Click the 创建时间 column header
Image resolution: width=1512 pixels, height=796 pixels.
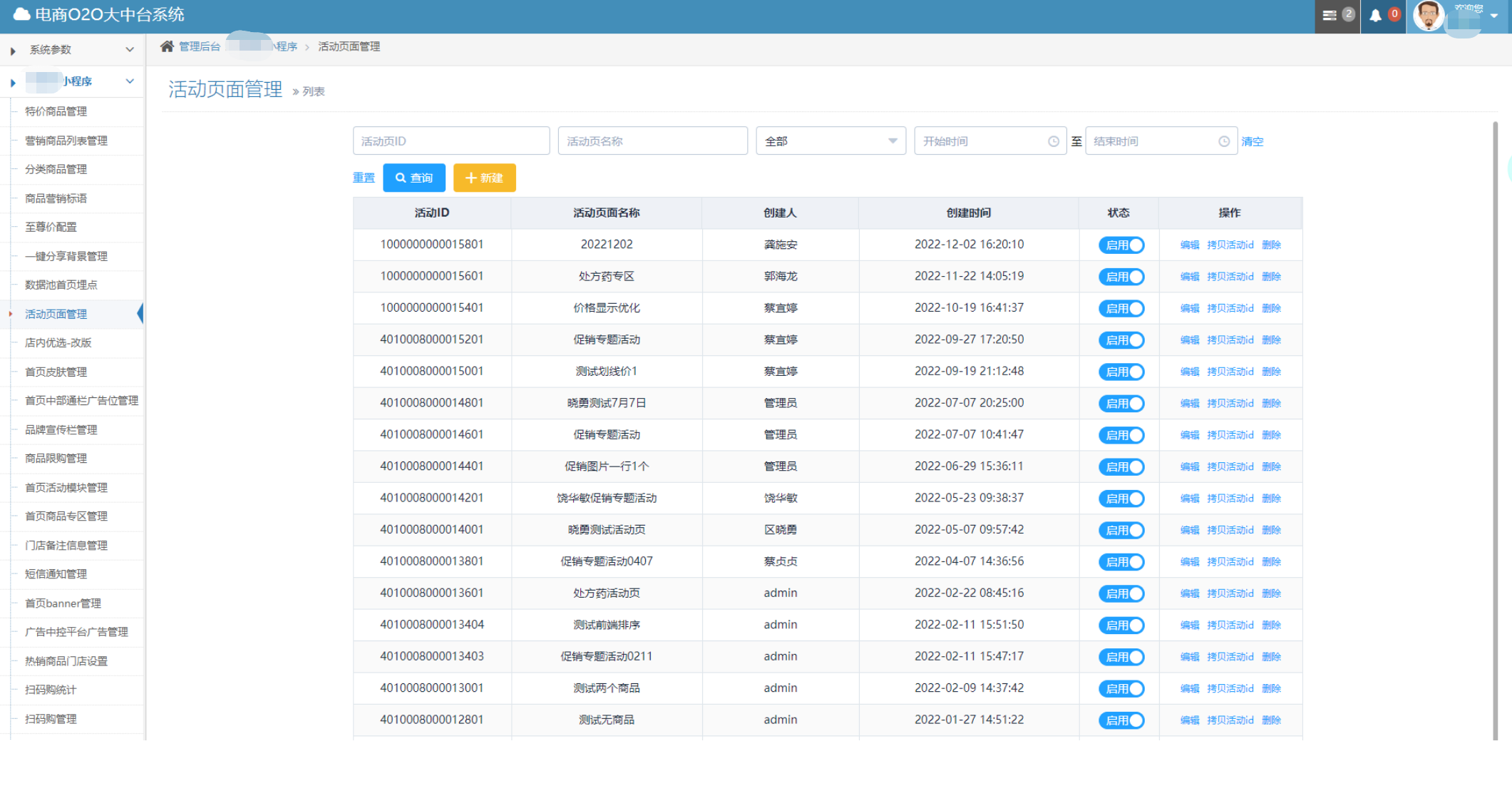click(x=969, y=213)
